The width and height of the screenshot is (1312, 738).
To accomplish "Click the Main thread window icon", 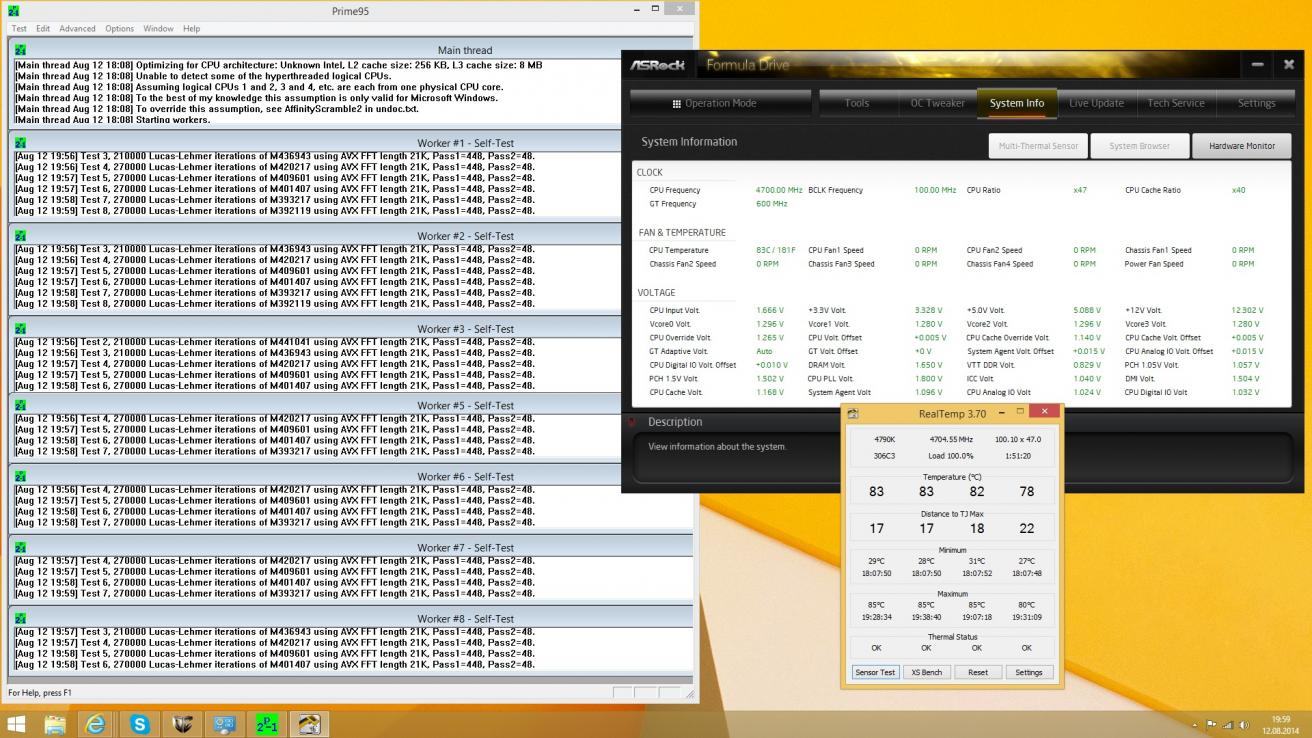I will 21,49.
